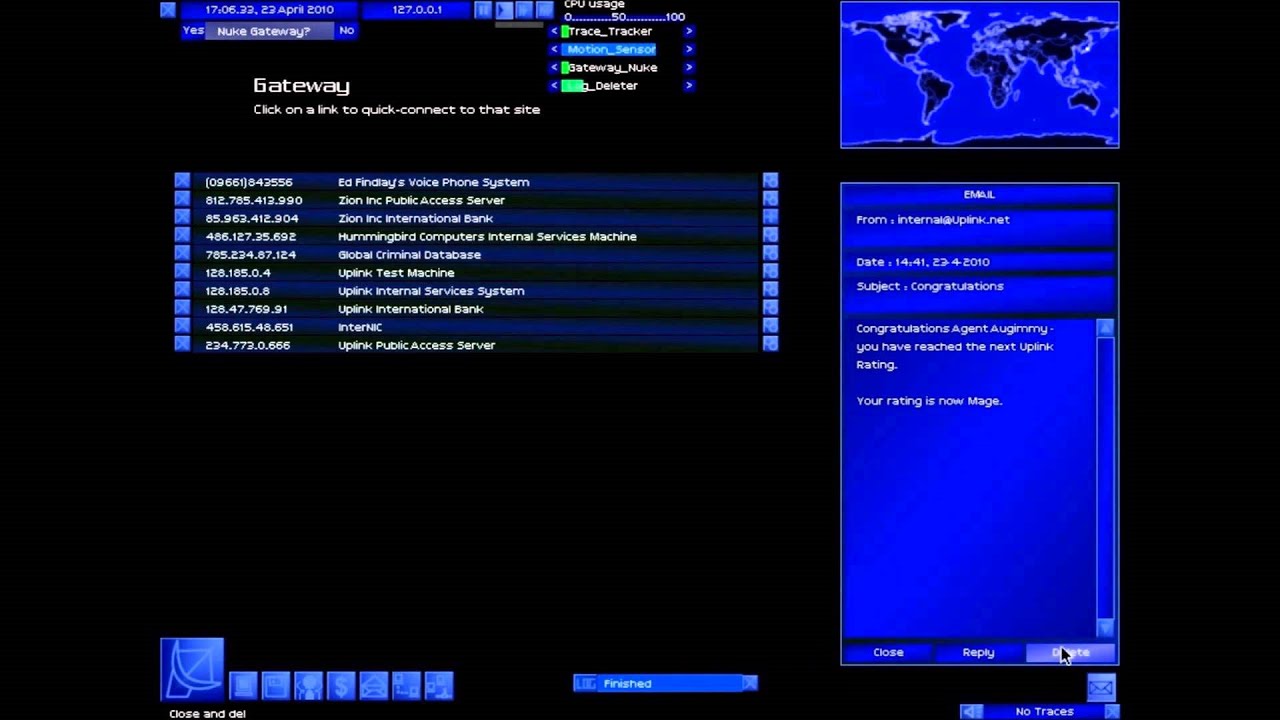1280x720 pixels.
Task: Click the icon after Uplink Internal Services System
Action: 770,290
